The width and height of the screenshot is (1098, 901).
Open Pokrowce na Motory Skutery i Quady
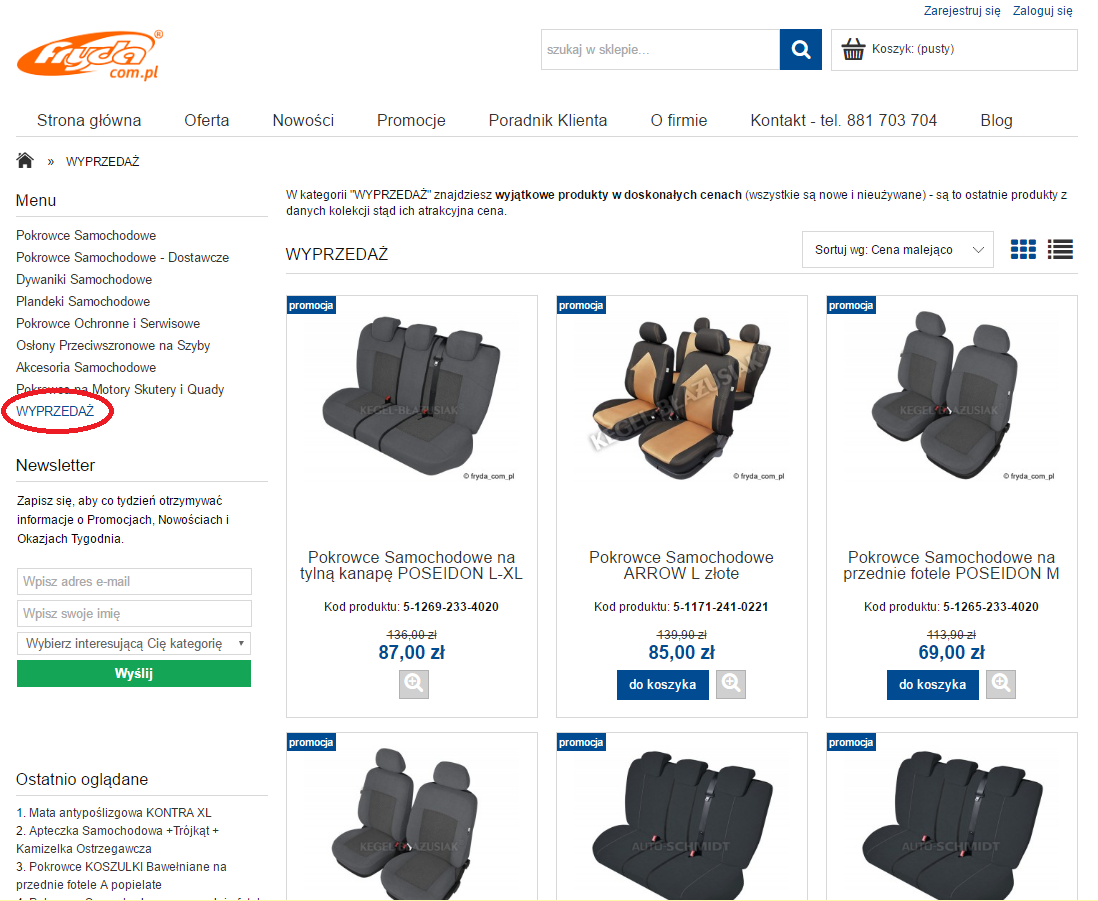120,389
